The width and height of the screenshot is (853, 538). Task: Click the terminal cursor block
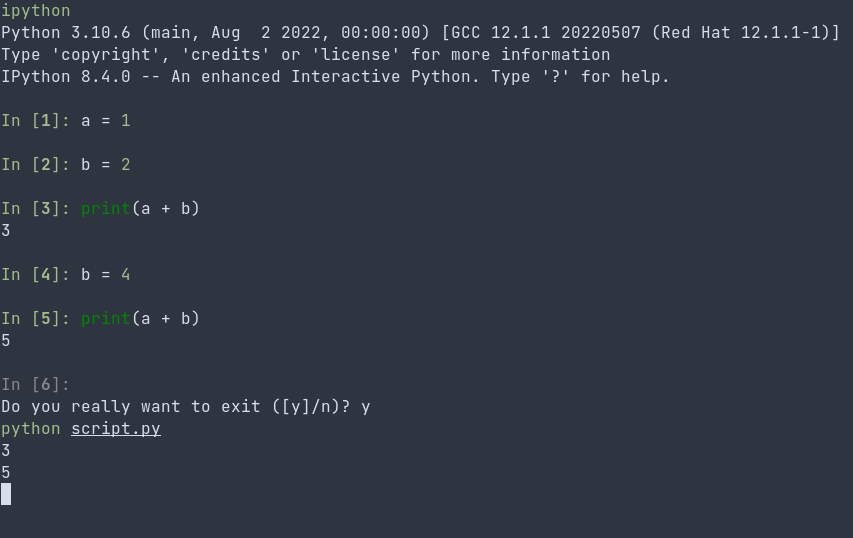click(6, 494)
